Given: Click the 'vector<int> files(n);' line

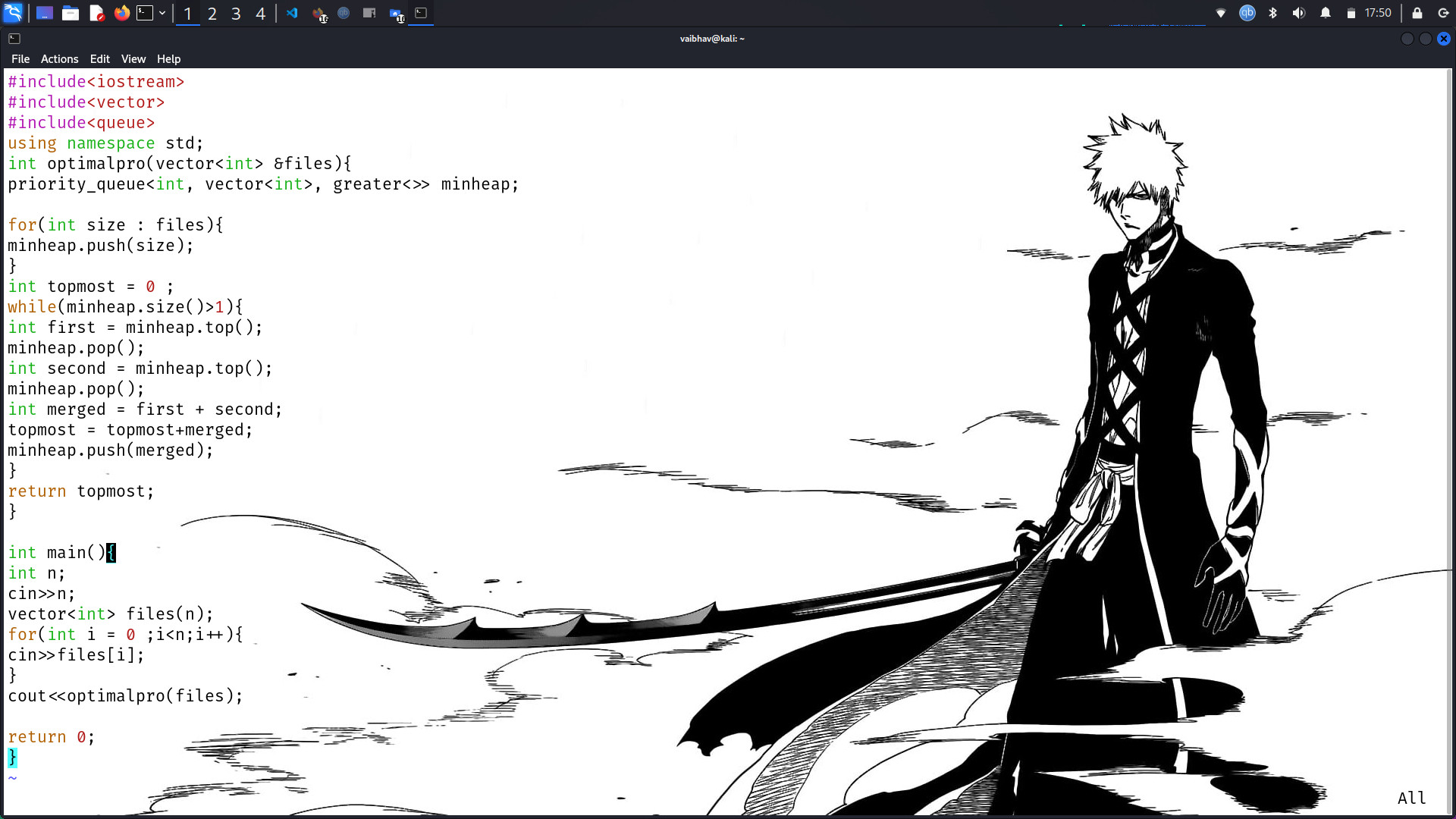Looking at the screenshot, I should 111,614.
